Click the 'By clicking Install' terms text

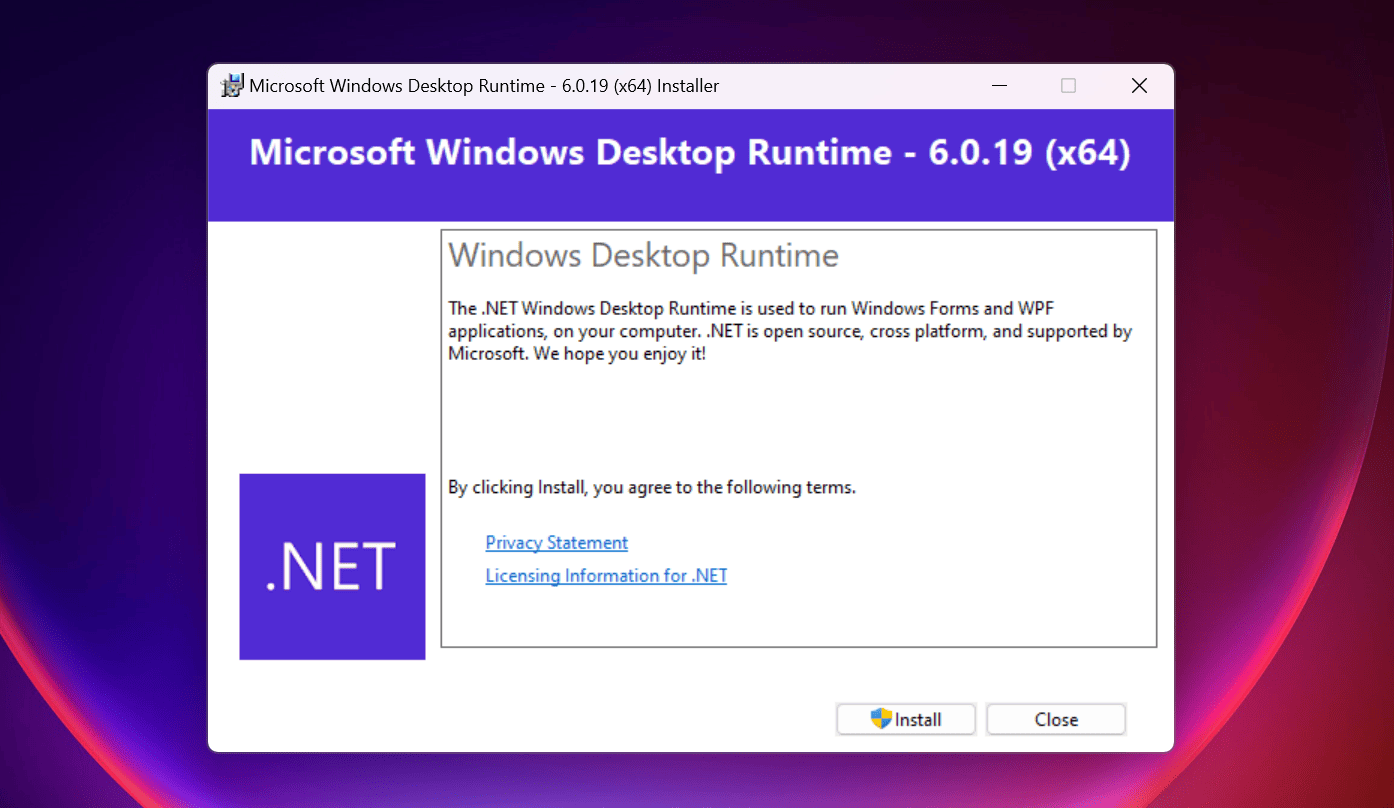point(652,488)
